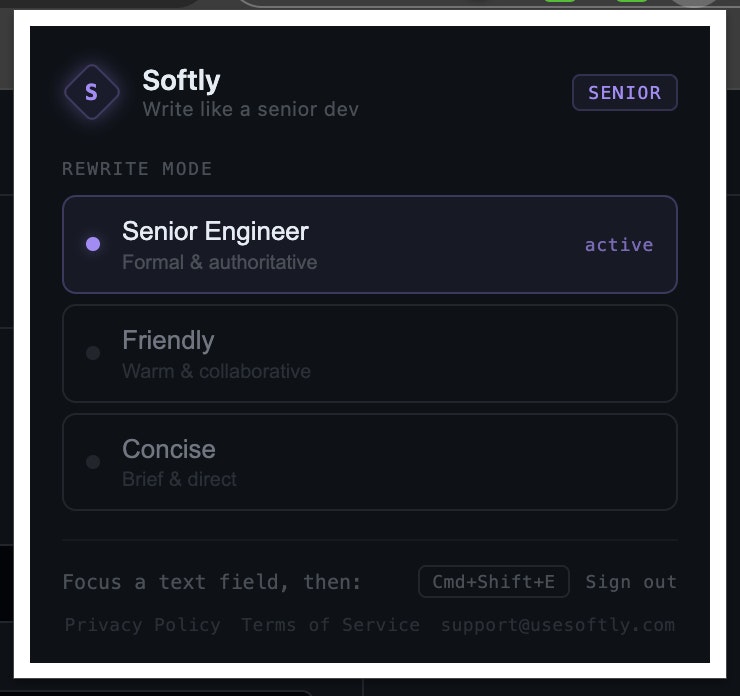
Task: Click the 'Formal & authoritative' description
Action: pyautogui.click(x=219, y=262)
